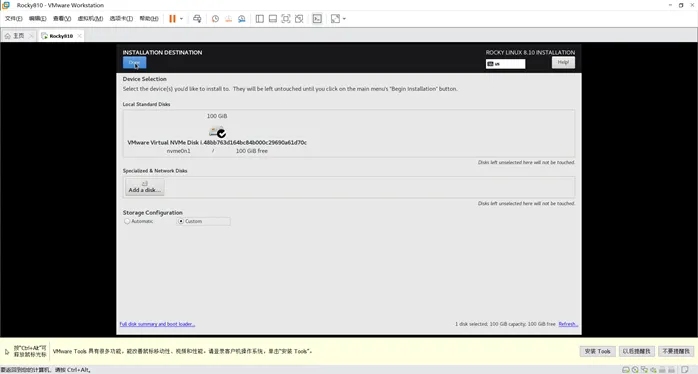Click the 'INSTALLATION DESTINATION' heading
698x374 pixels.
162,52
